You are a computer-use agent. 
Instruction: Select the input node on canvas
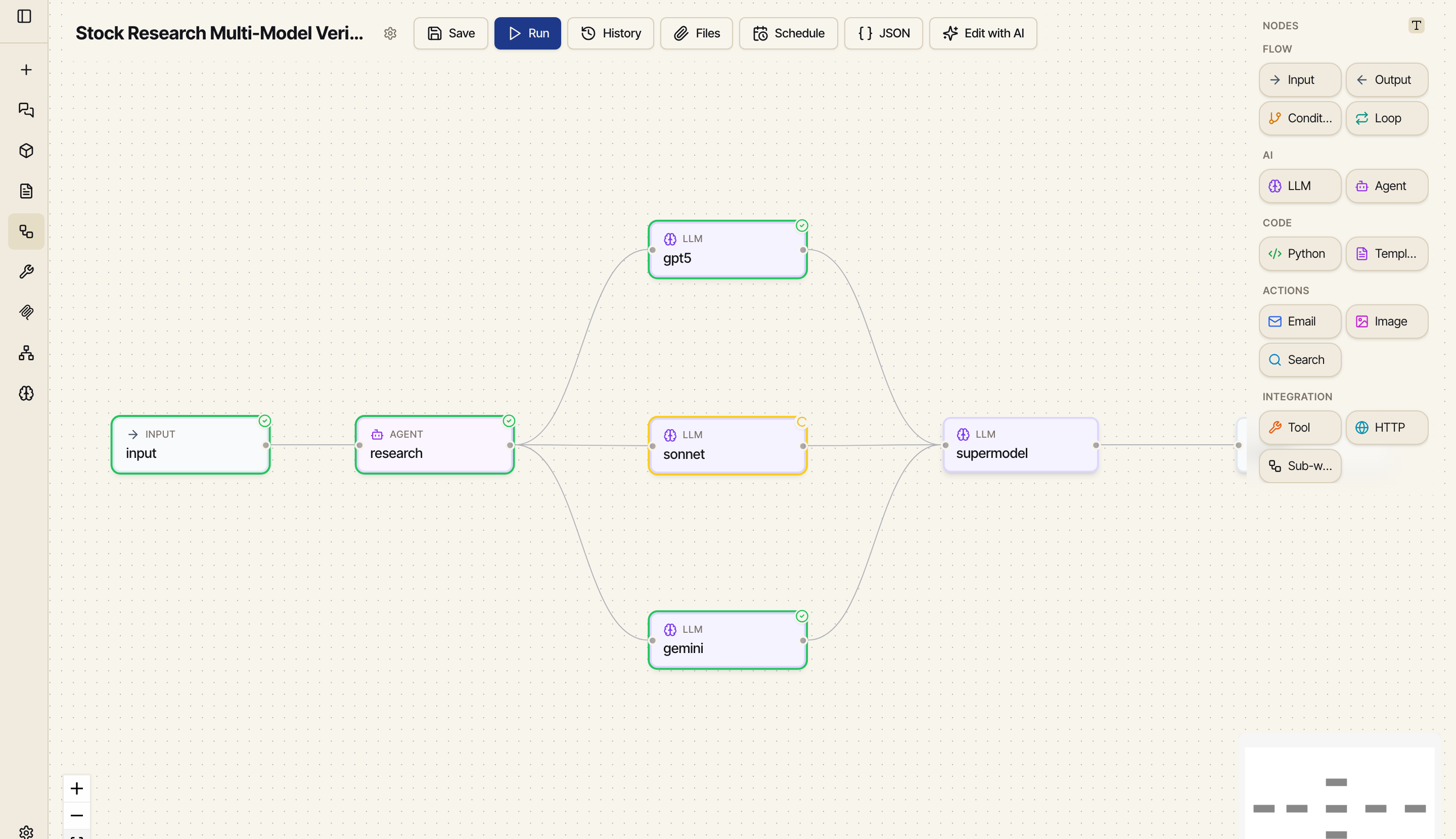[191, 445]
